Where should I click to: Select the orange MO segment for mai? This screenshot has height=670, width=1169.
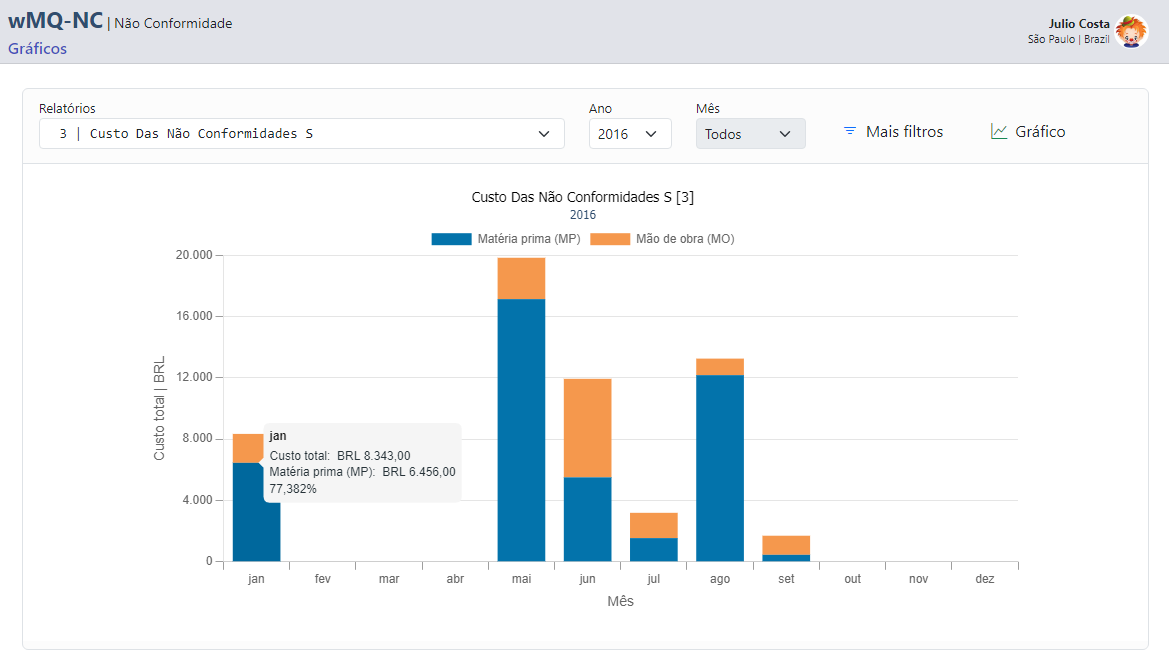click(521, 278)
